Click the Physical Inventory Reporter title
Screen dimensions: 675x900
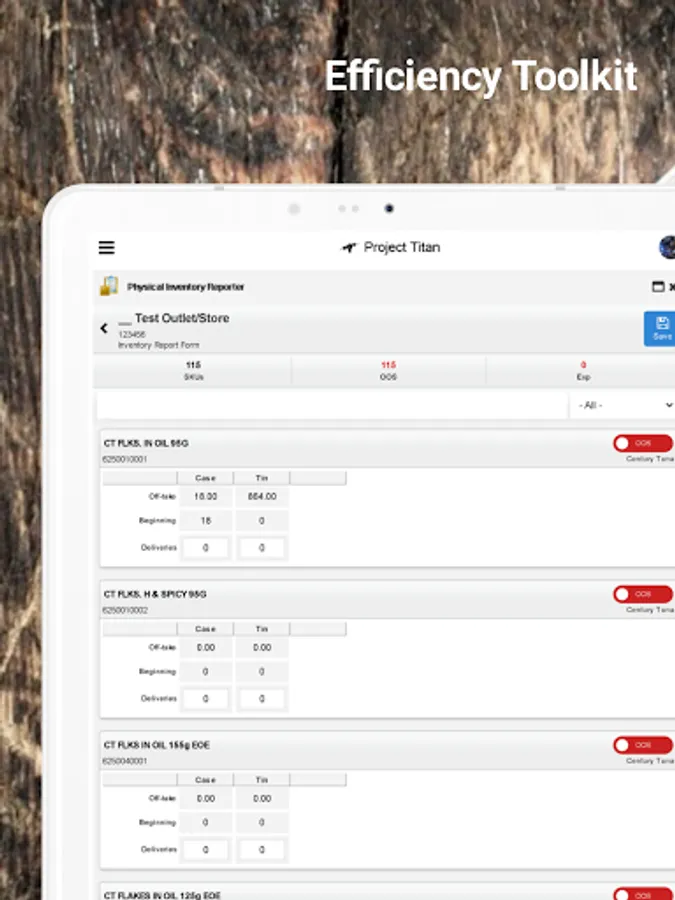coord(185,286)
